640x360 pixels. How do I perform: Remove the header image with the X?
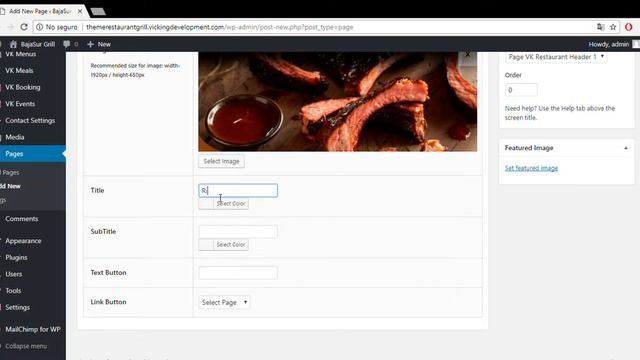(x=468, y=55)
